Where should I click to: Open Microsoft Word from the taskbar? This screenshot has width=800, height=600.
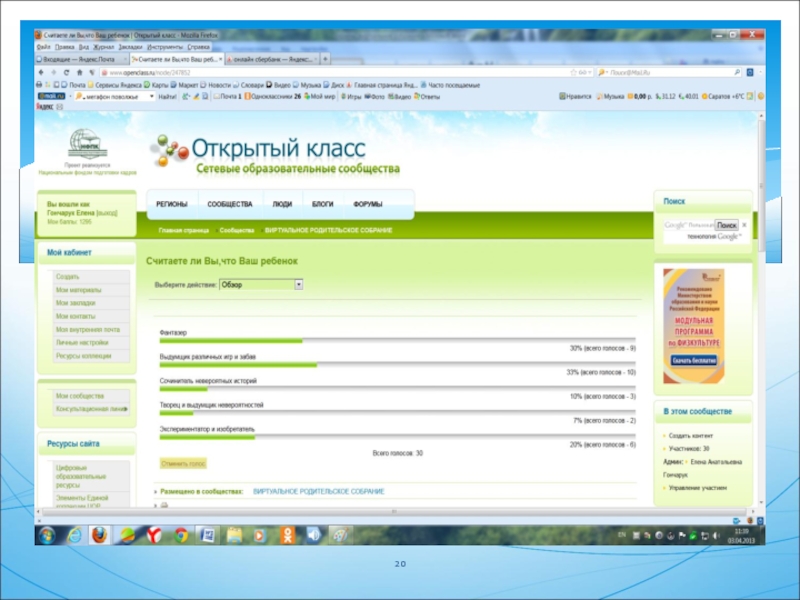(207, 535)
